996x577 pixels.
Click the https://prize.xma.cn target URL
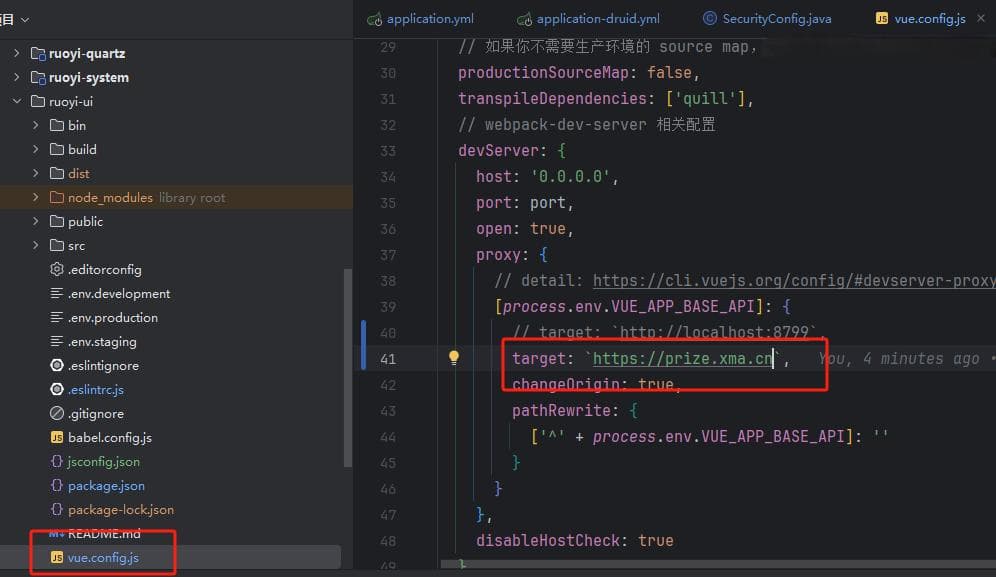682,358
